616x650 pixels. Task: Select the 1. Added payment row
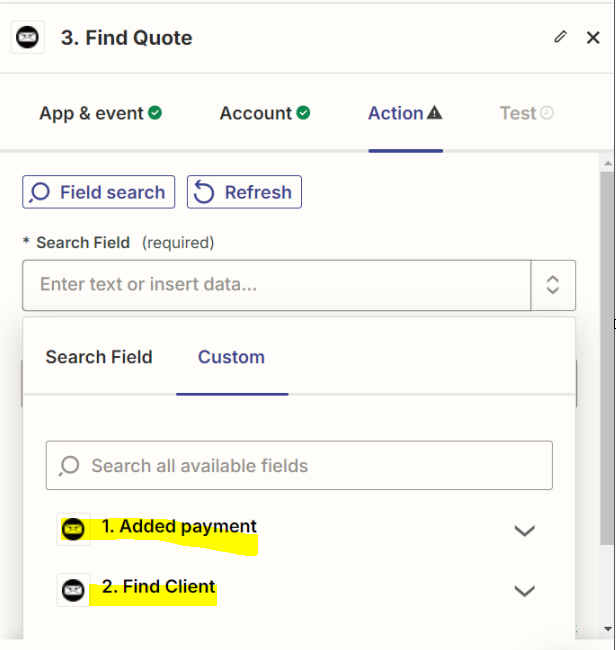[x=299, y=529]
